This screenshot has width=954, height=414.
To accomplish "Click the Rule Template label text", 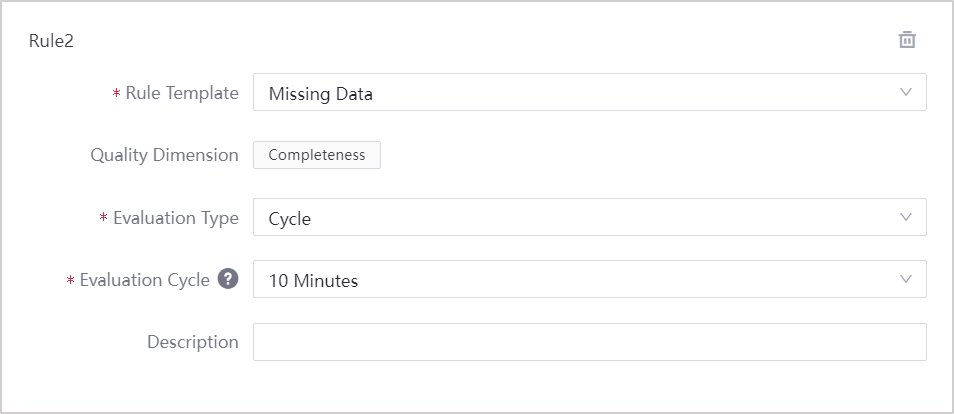I will (x=182, y=93).
